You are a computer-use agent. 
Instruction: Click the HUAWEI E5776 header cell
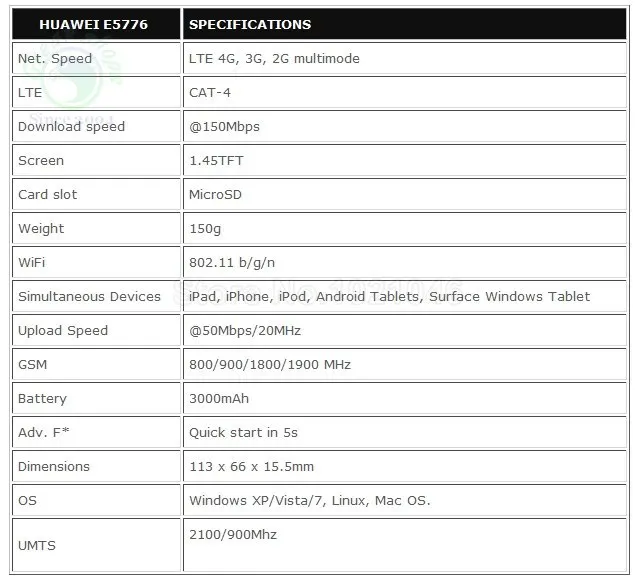pyautogui.click(x=96, y=24)
